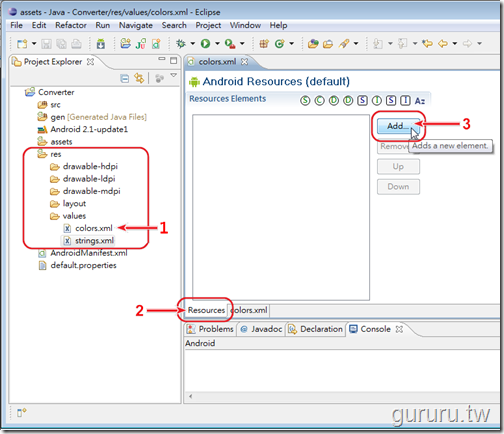
Task: Click the Back navigation arrow icon
Action: (x=443, y=44)
